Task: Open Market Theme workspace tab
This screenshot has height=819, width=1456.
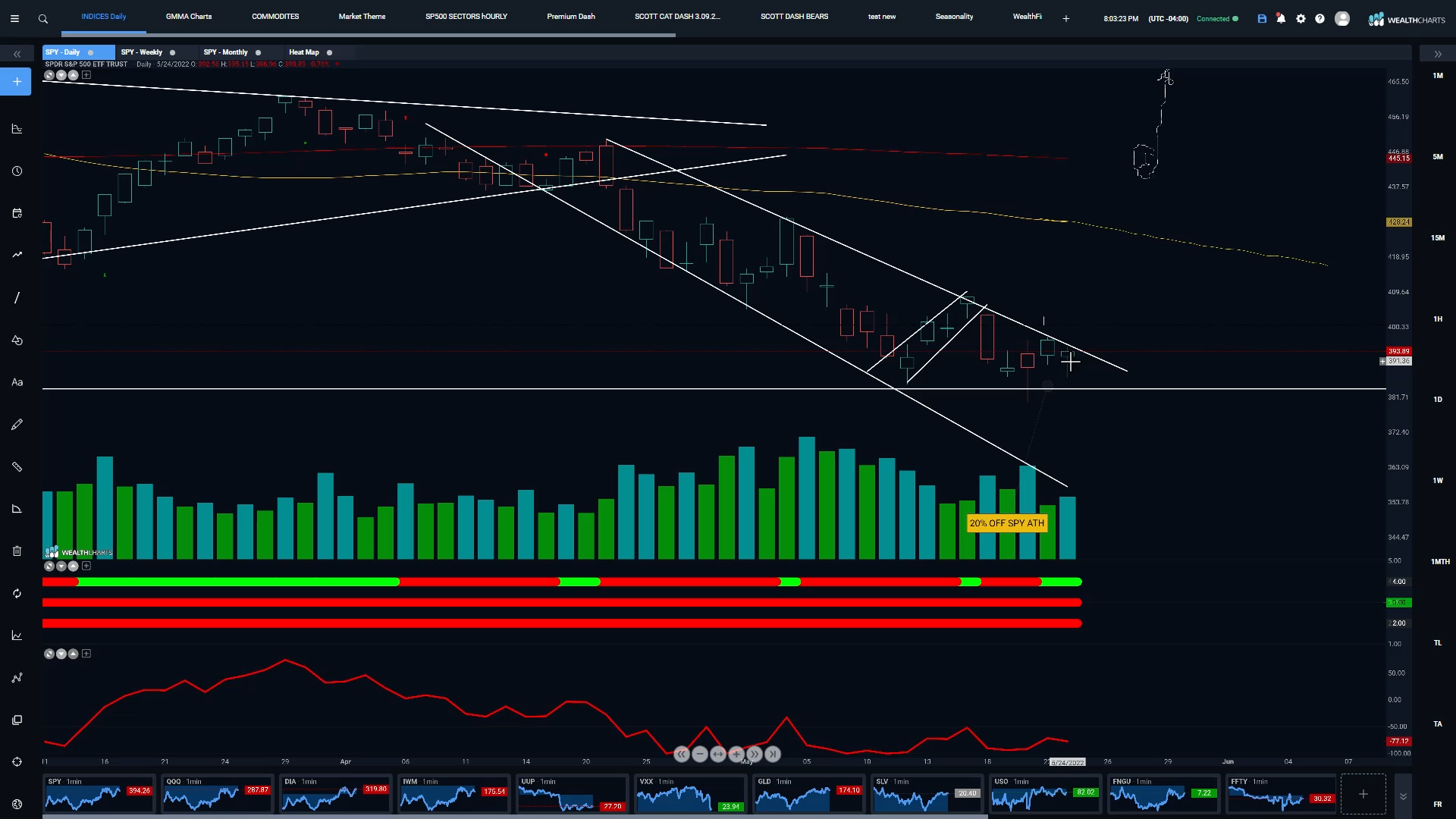Action: (x=362, y=16)
